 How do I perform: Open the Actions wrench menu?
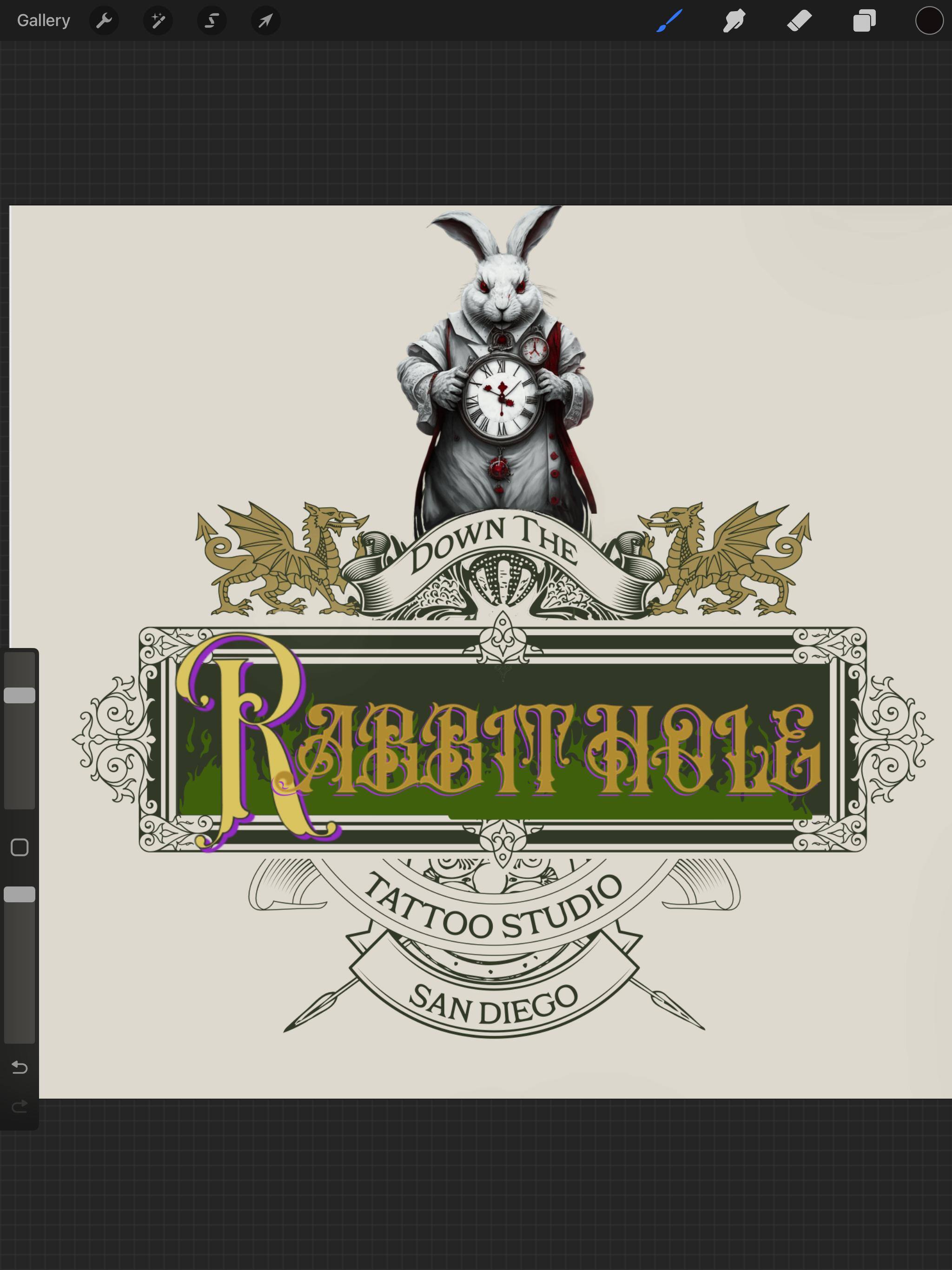(x=104, y=20)
